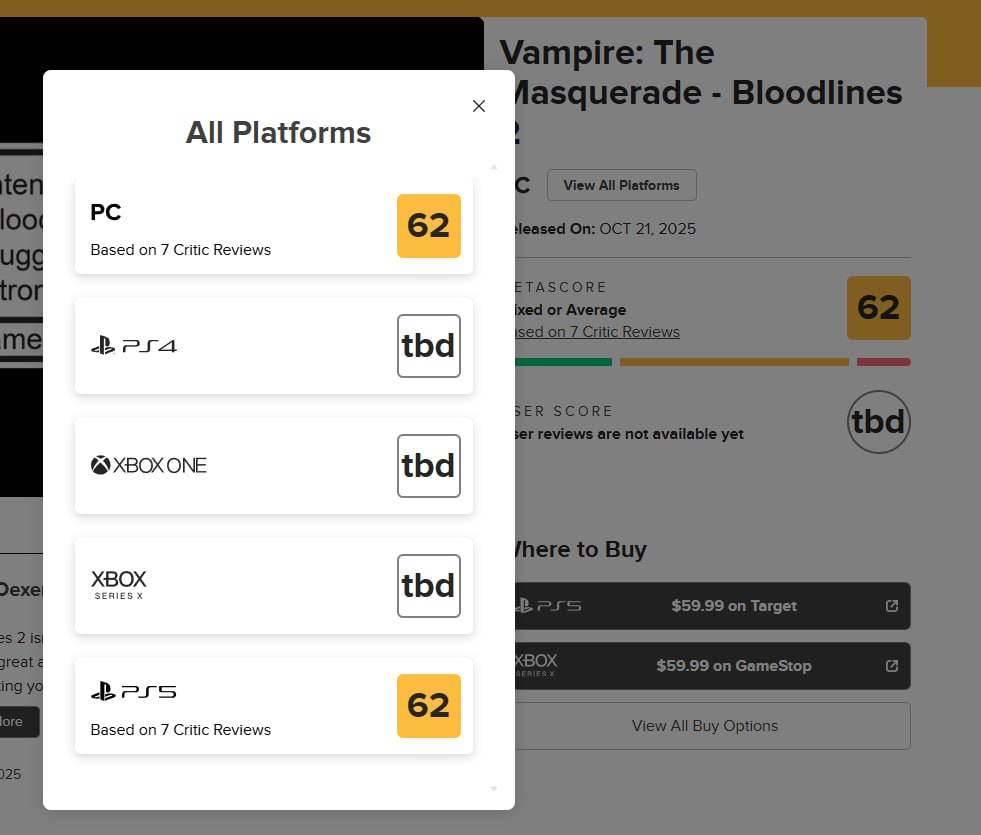Click the PC score badge showing 62

(x=429, y=226)
